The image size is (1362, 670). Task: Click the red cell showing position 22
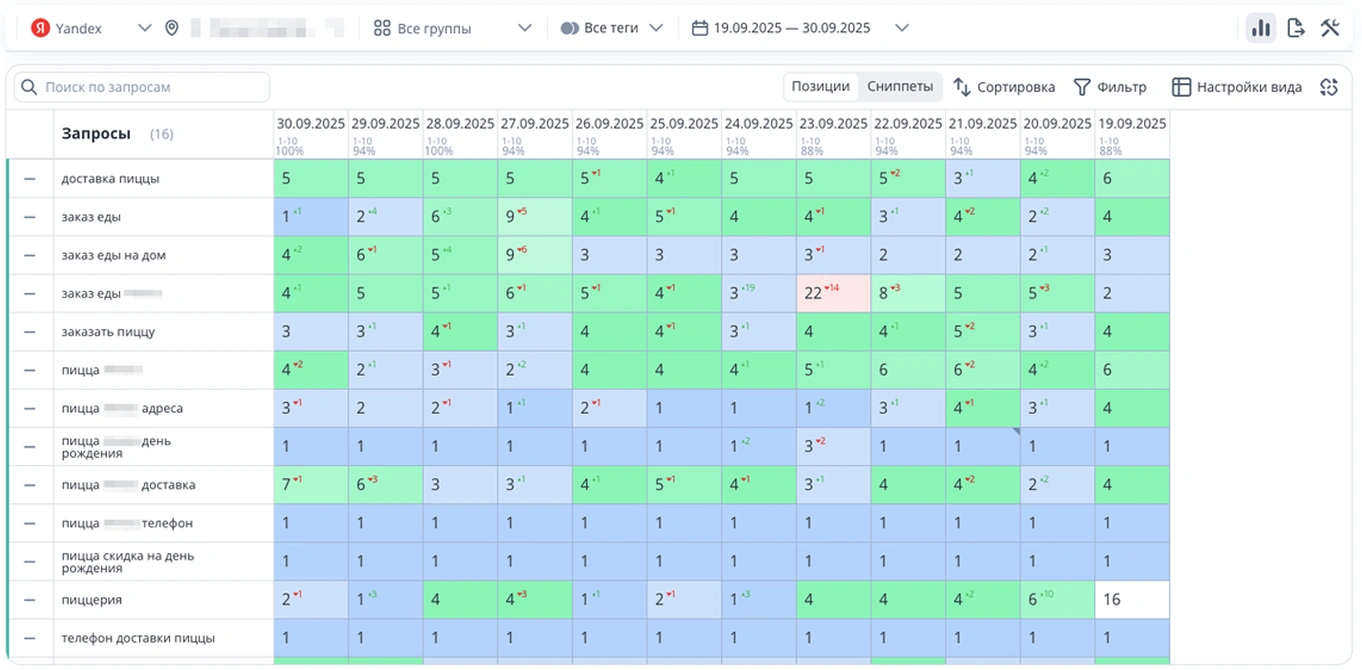coord(833,294)
